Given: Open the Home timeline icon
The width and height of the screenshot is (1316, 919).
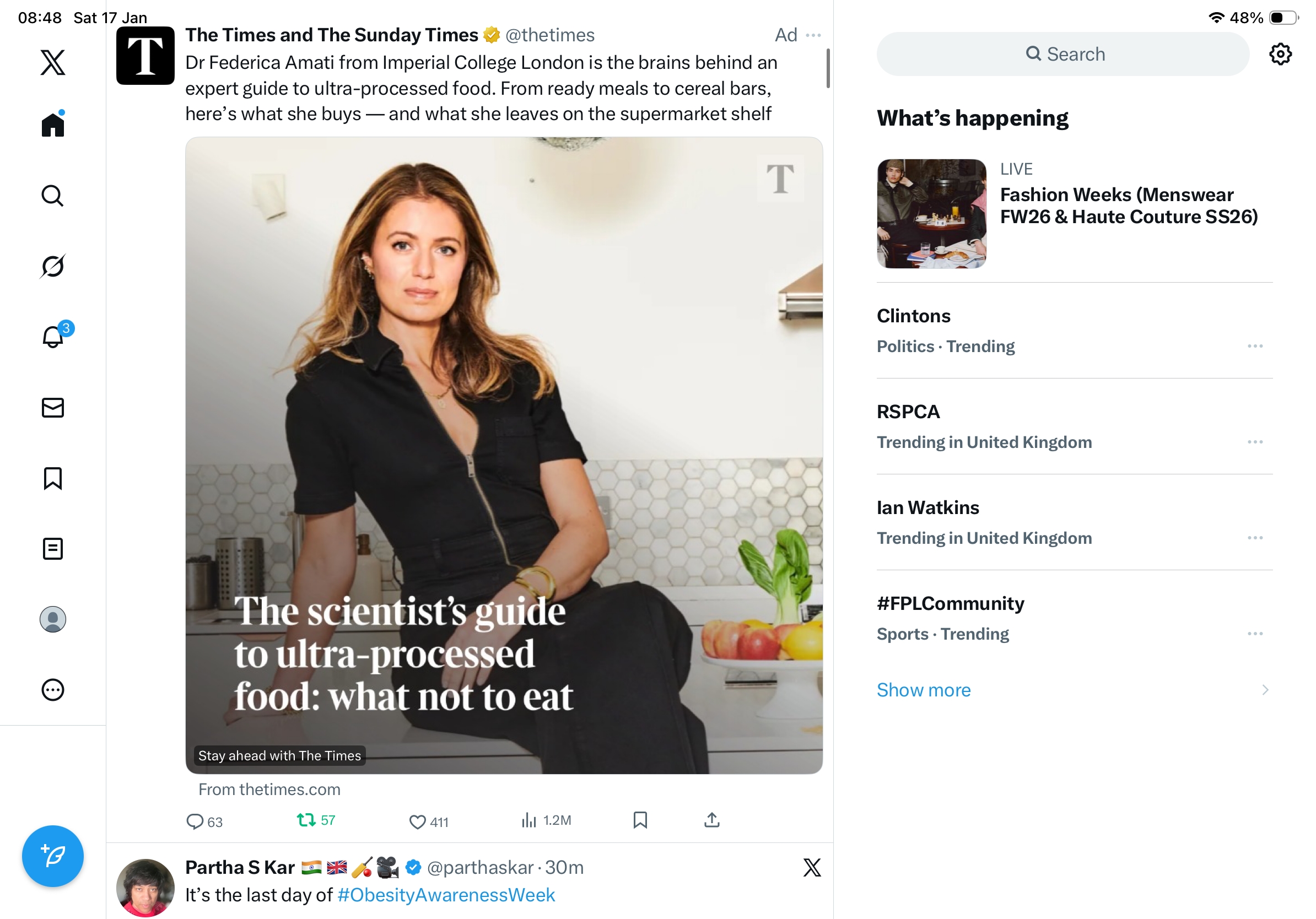Looking at the screenshot, I should coord(53,125).
